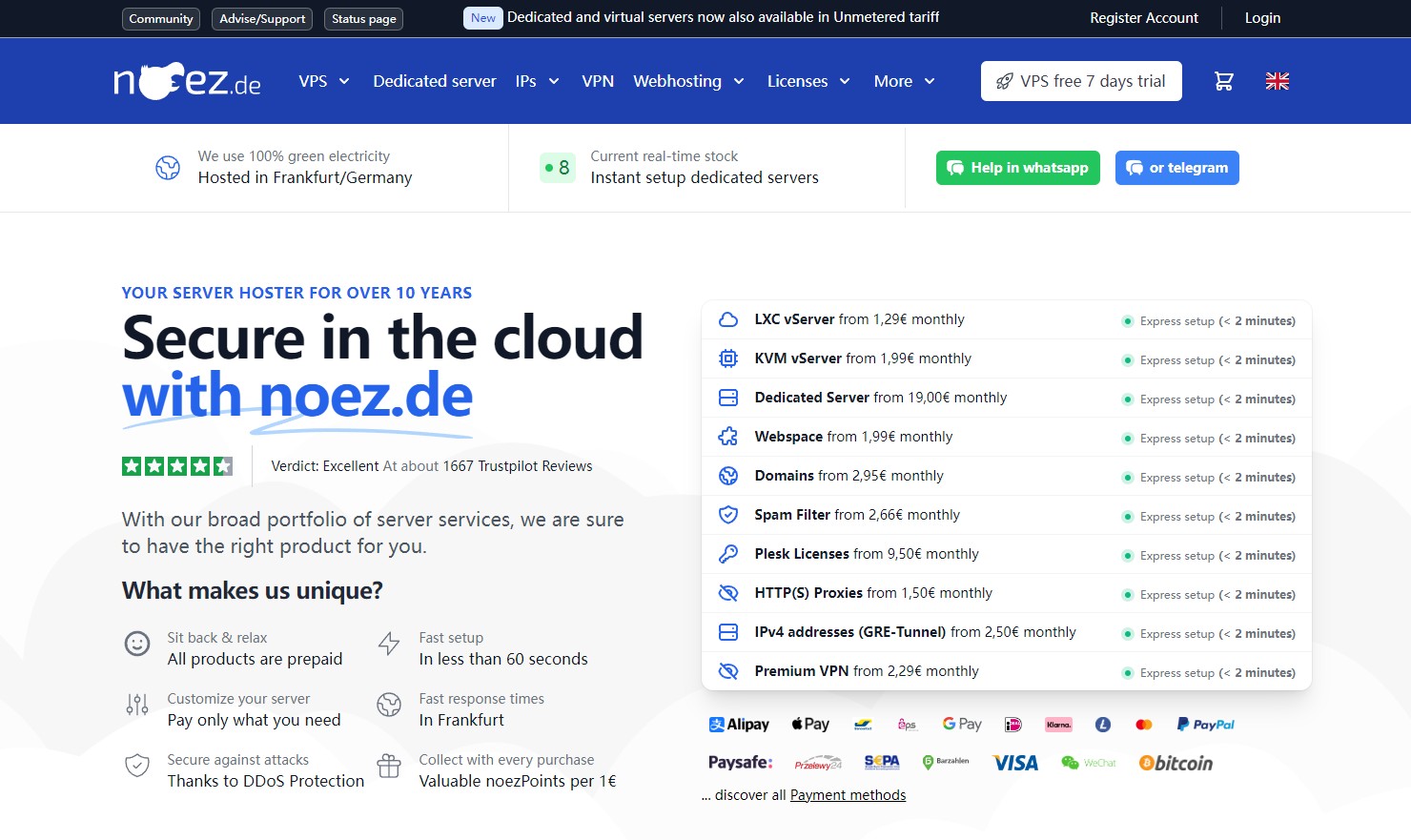
Task: Select Domains from 2,95€ monthly
Action: 849,476
